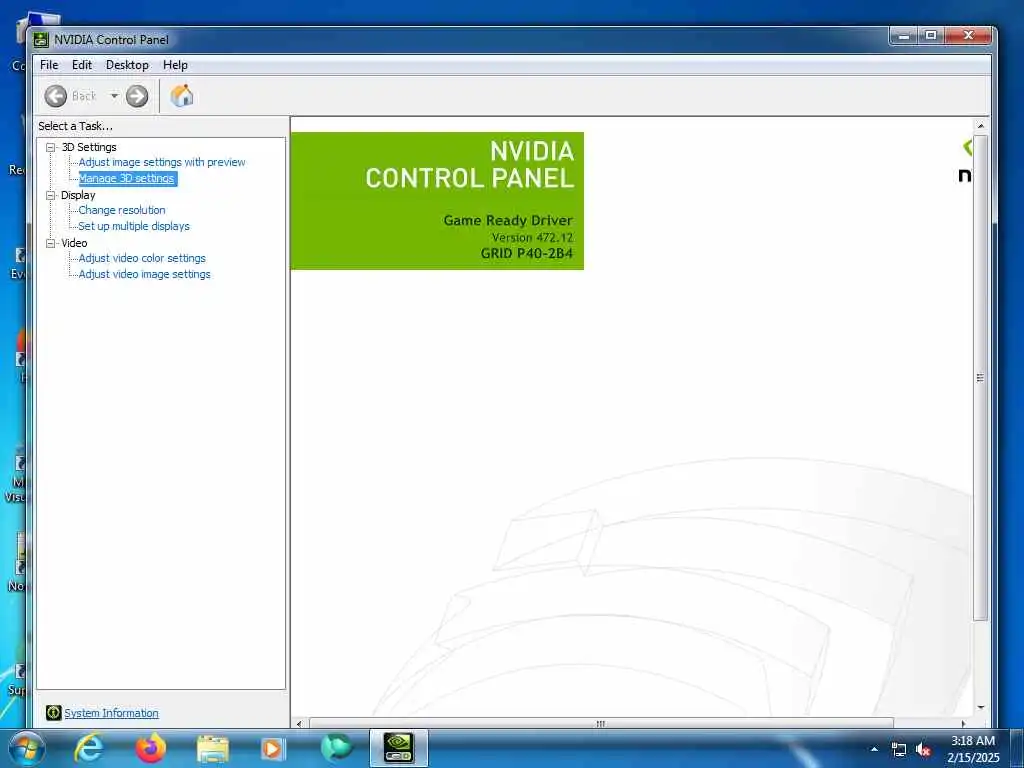The width and height of the screenshot is (1024, 768).
Task: Minimize the NVIDIA Control Panel window
Action: point(904,35)
